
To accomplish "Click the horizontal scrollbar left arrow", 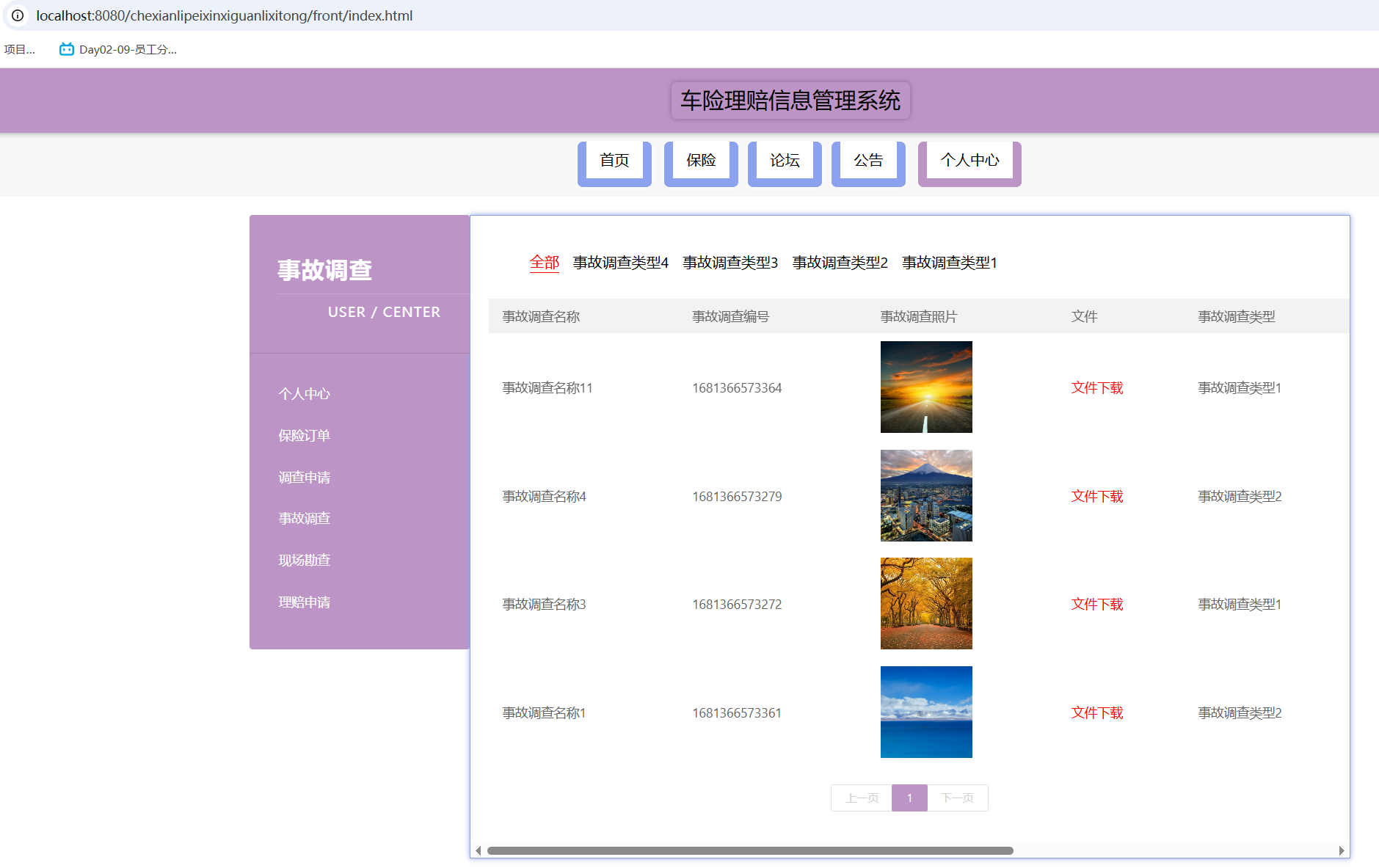I will [479, 851].
